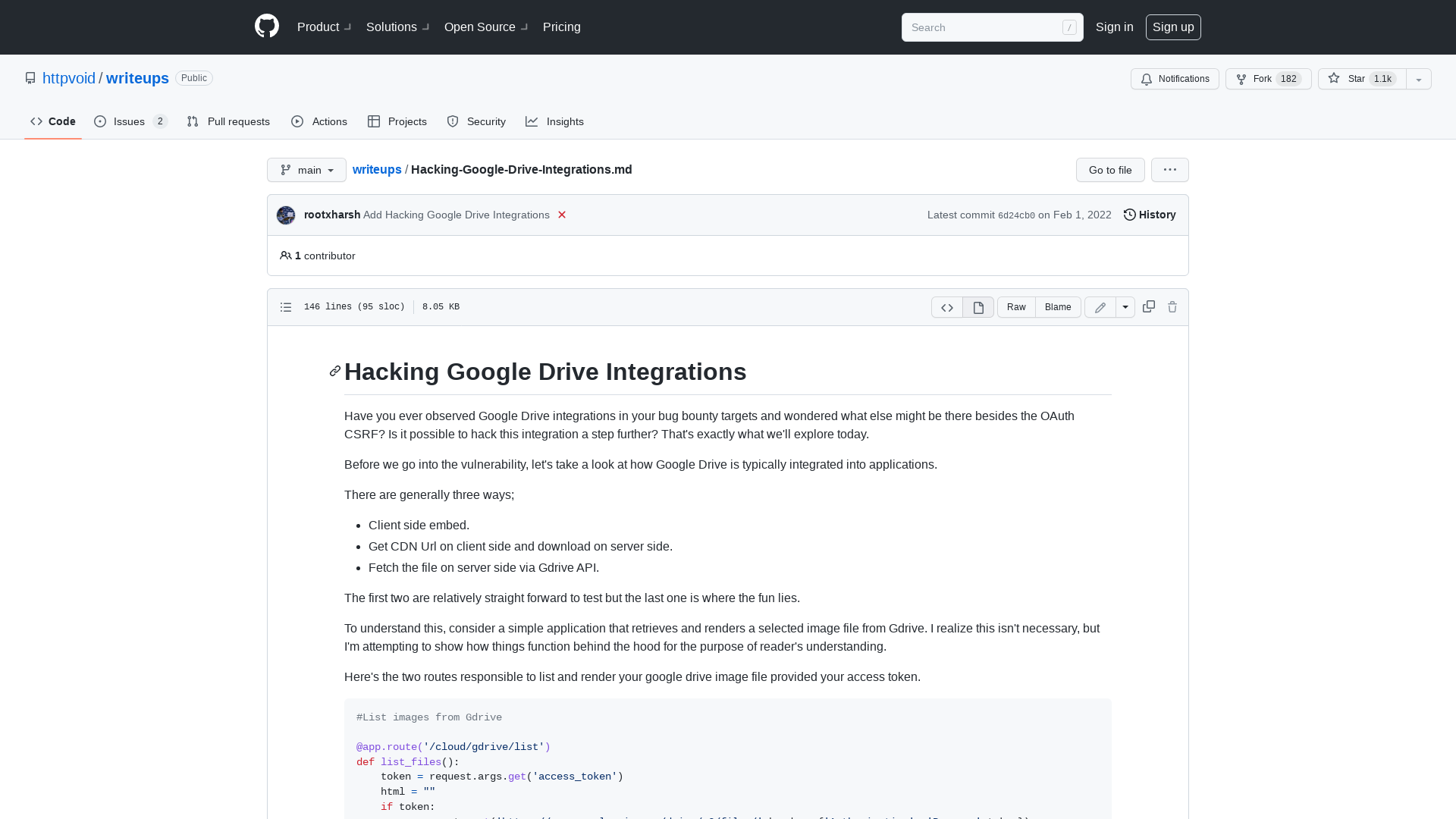This screenshot has width=1456, height=819.
Task: Expand the Solutions menu
Action: click(397, 27)
